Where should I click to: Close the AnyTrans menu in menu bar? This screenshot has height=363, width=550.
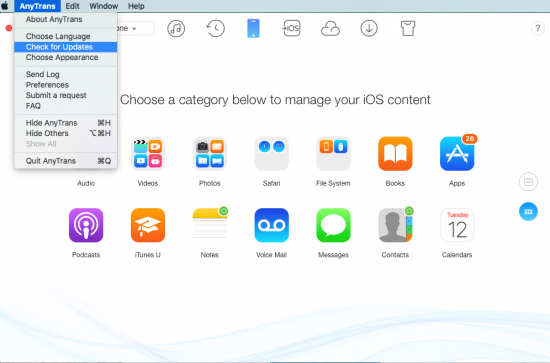(38, 6)
